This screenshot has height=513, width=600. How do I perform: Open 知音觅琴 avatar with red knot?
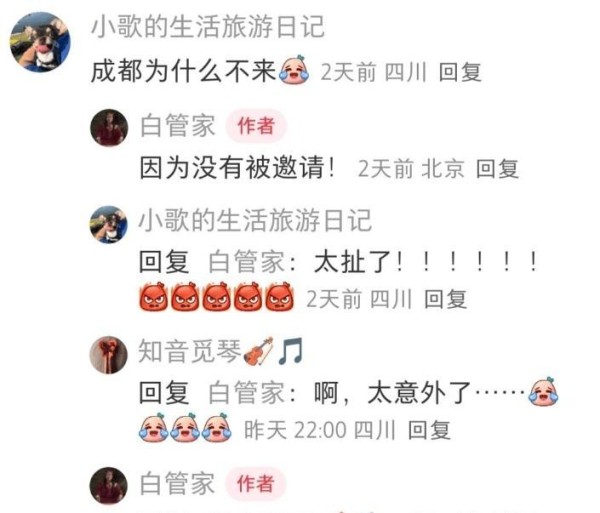click(108, 355)
